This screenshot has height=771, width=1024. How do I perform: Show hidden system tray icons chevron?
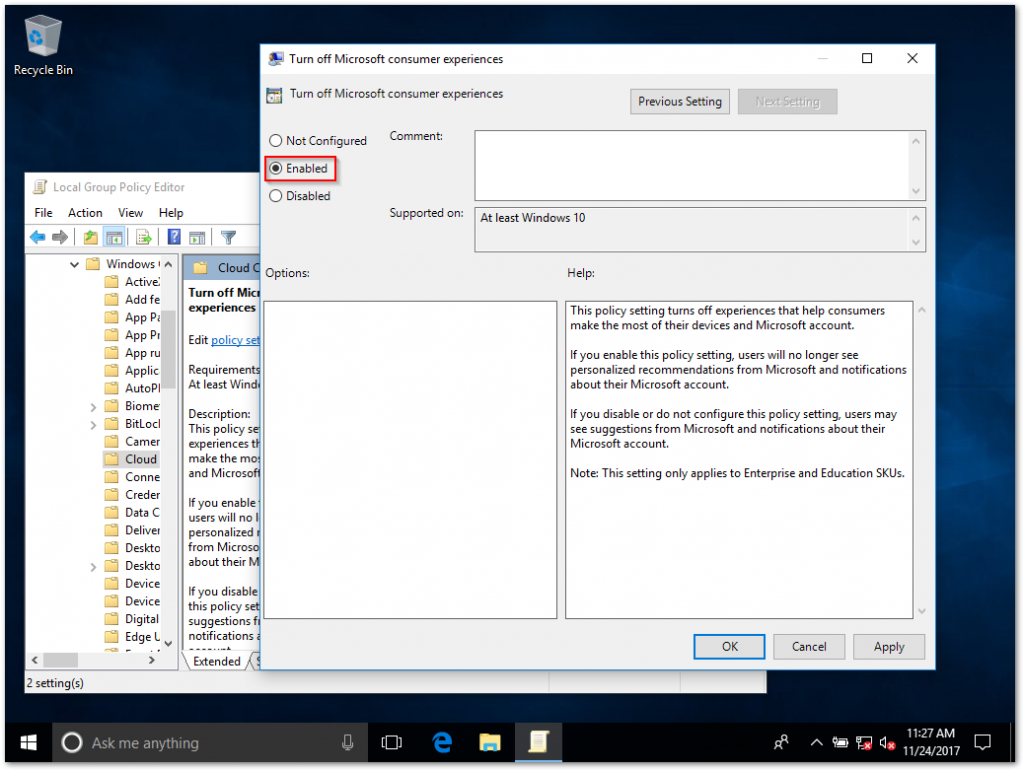(x=816, y=742)
